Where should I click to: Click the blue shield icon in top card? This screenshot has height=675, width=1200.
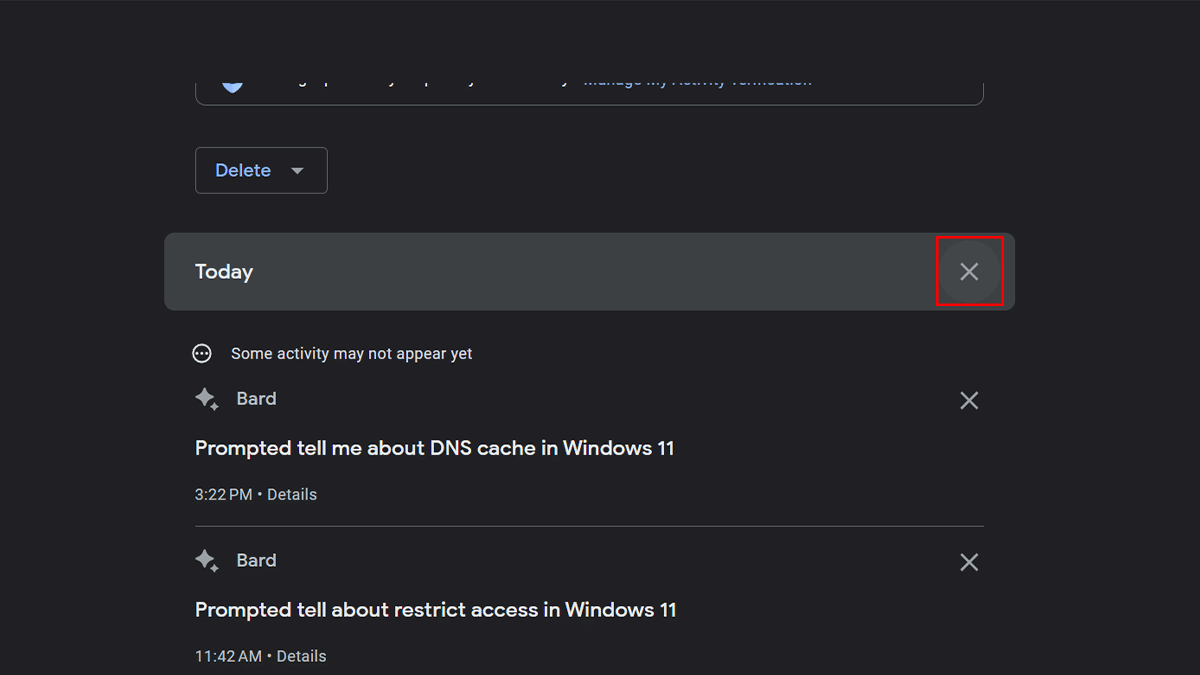(232, 83)
